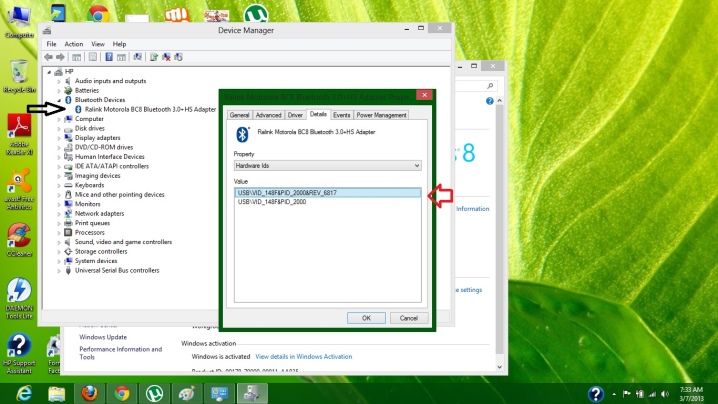Open Adobe Reader XI desktop icon
This screenshot has width=718, height=404.
pyautogui.click(x=19, y=135)
